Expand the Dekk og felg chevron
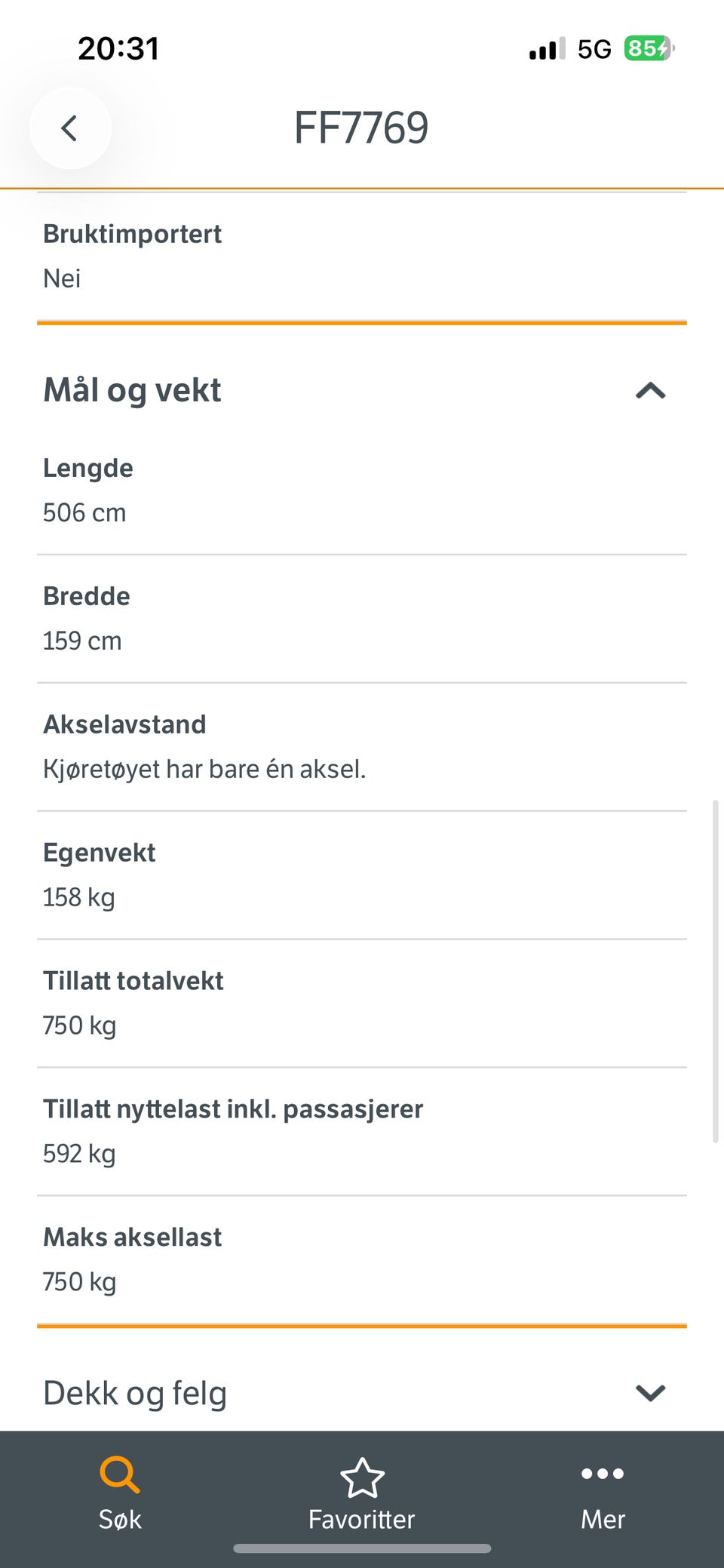 point(650,1393)
